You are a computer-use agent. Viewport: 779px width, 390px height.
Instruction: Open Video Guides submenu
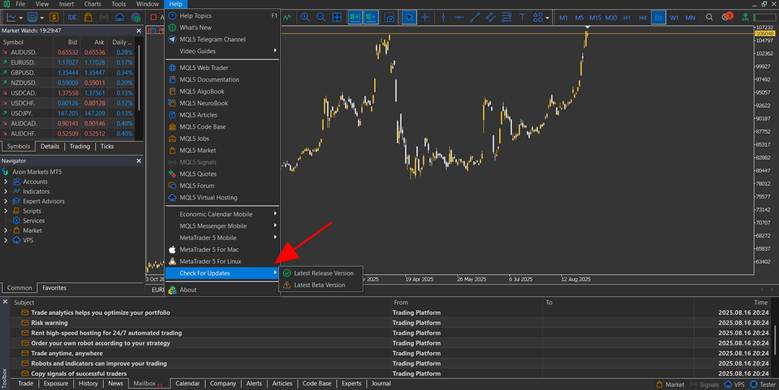(x=222, y=51)
